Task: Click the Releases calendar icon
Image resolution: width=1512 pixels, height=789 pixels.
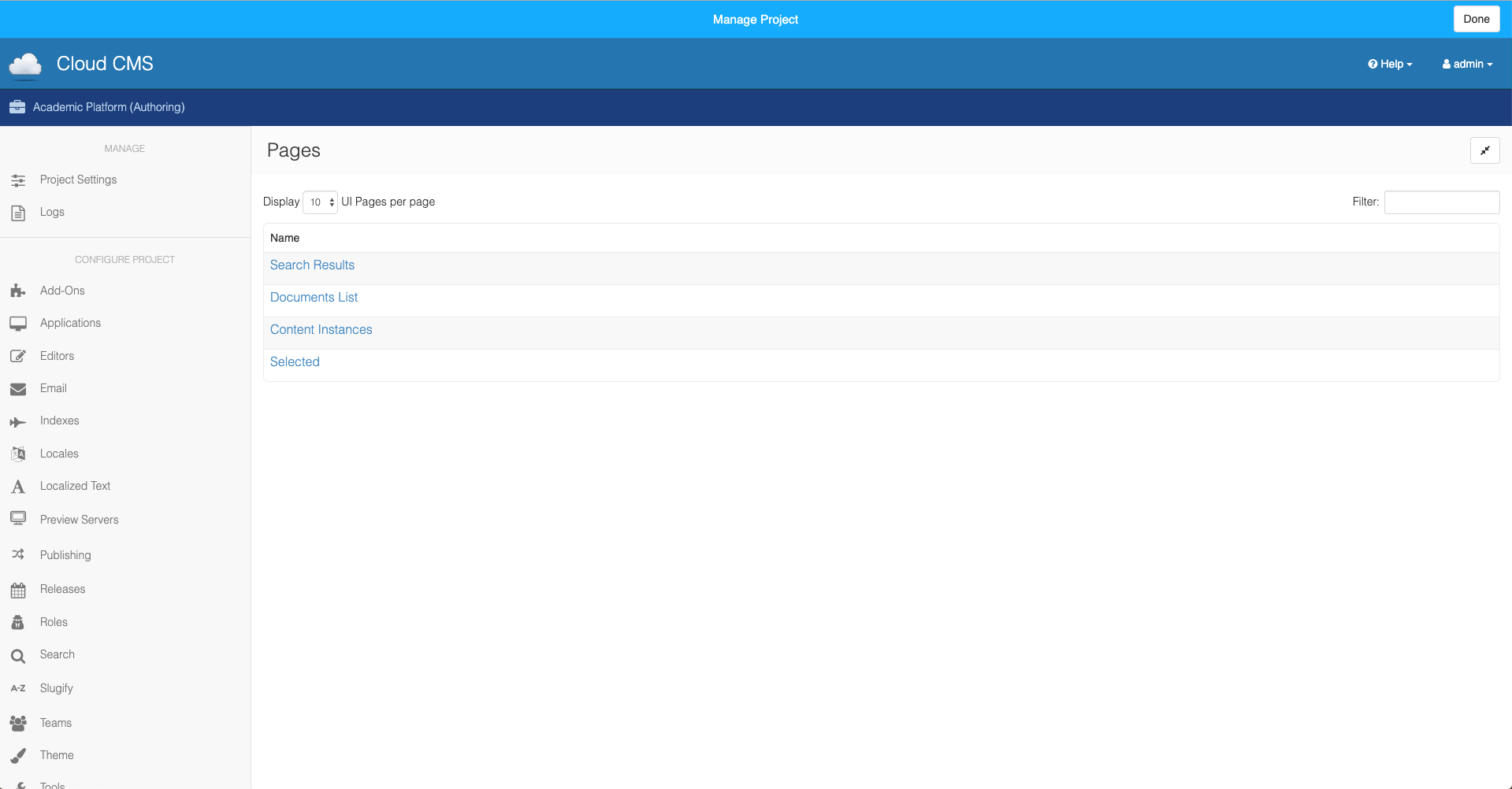Action: coord(18,591)
